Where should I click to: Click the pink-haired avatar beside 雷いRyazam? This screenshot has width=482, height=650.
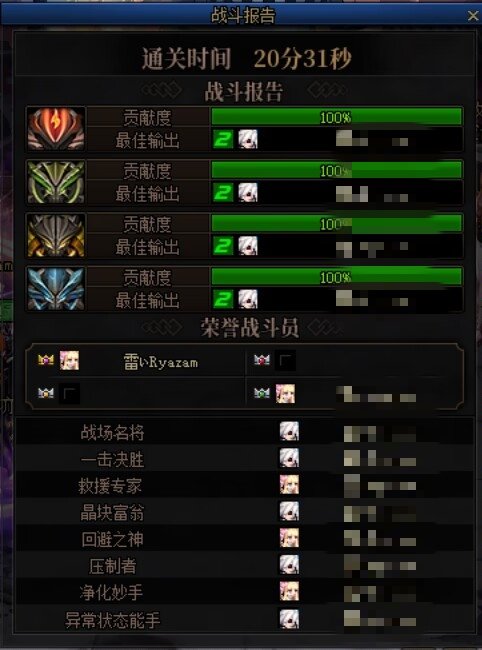click(x=69, y=360)
